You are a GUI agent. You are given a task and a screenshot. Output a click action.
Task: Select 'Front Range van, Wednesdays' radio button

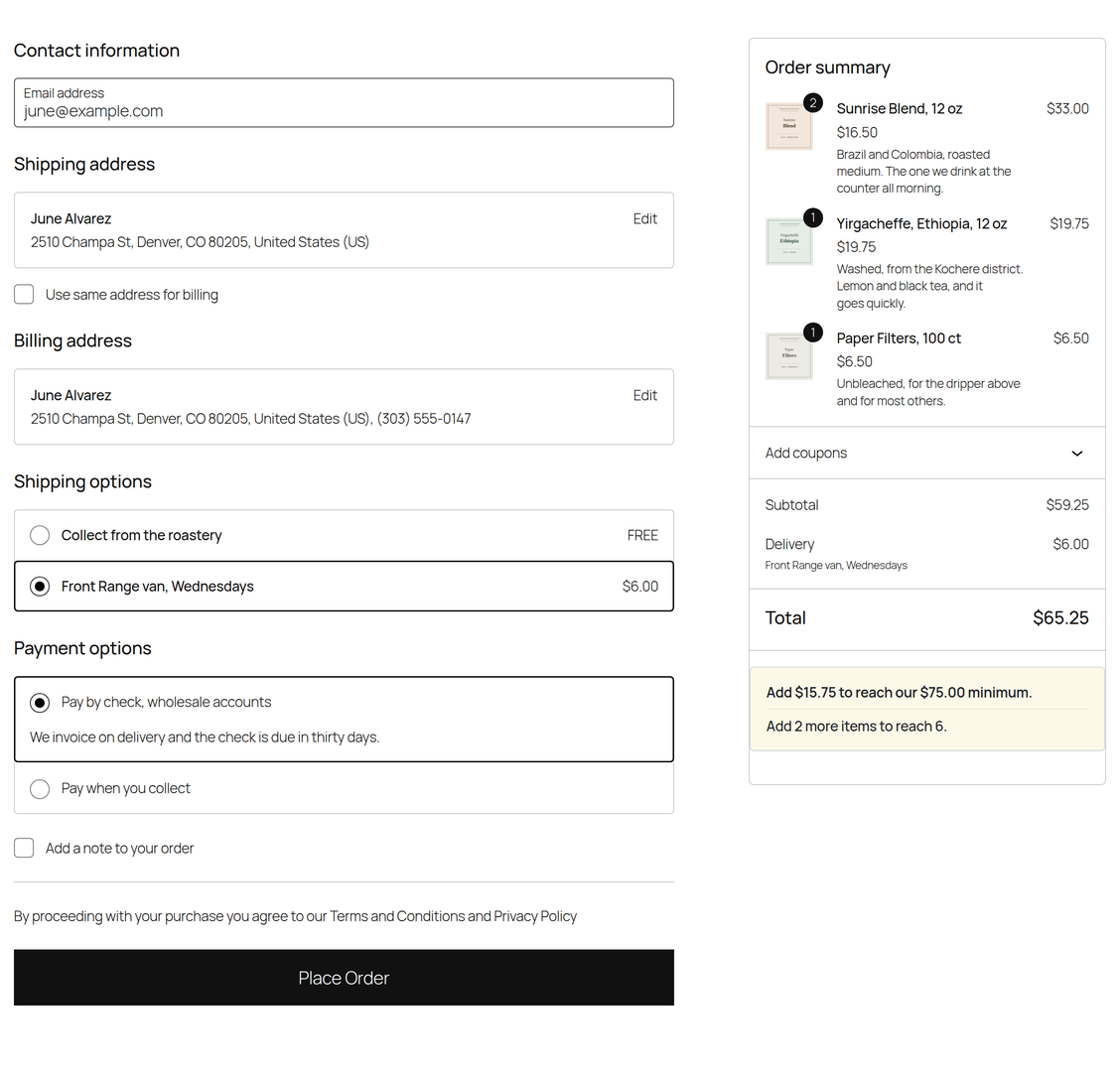[x=40, y=587]
